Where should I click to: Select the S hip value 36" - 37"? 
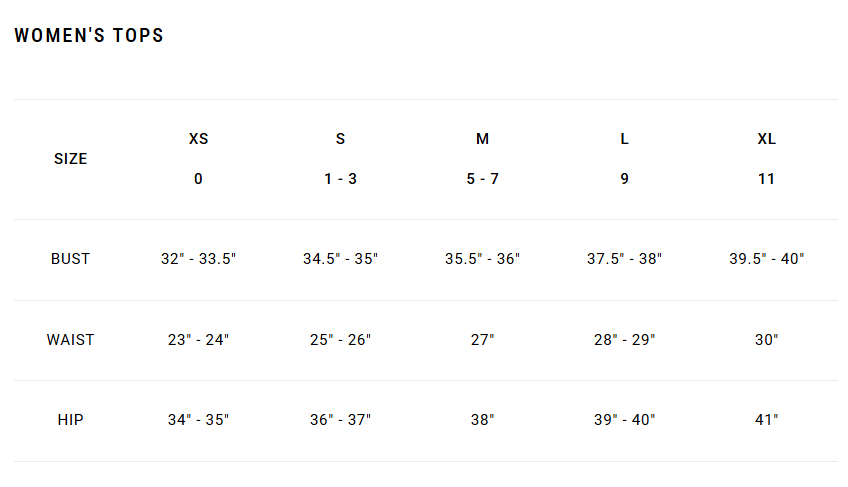click(340, 420)
